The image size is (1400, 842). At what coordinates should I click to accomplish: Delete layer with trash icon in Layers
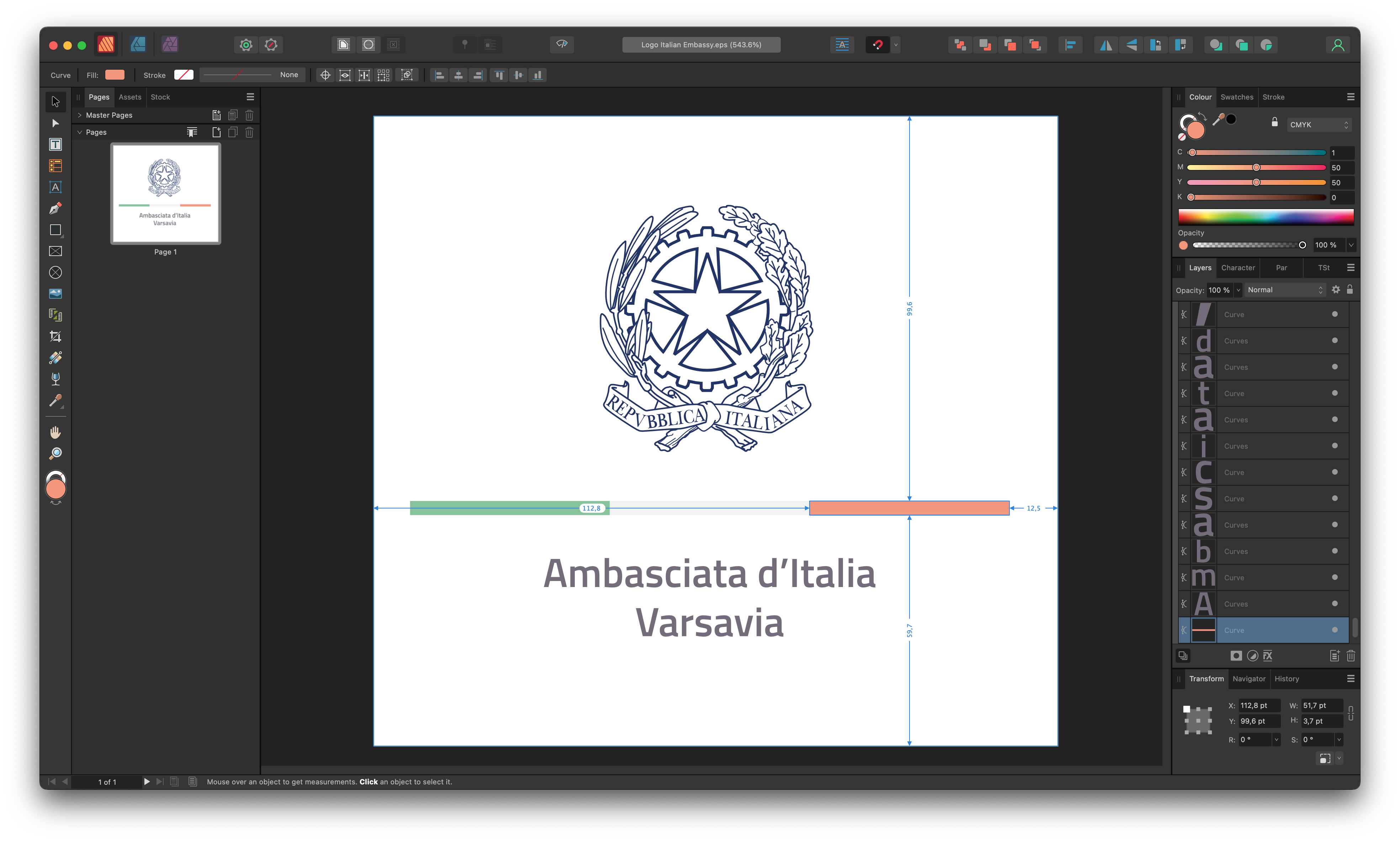pos(1351,656)
